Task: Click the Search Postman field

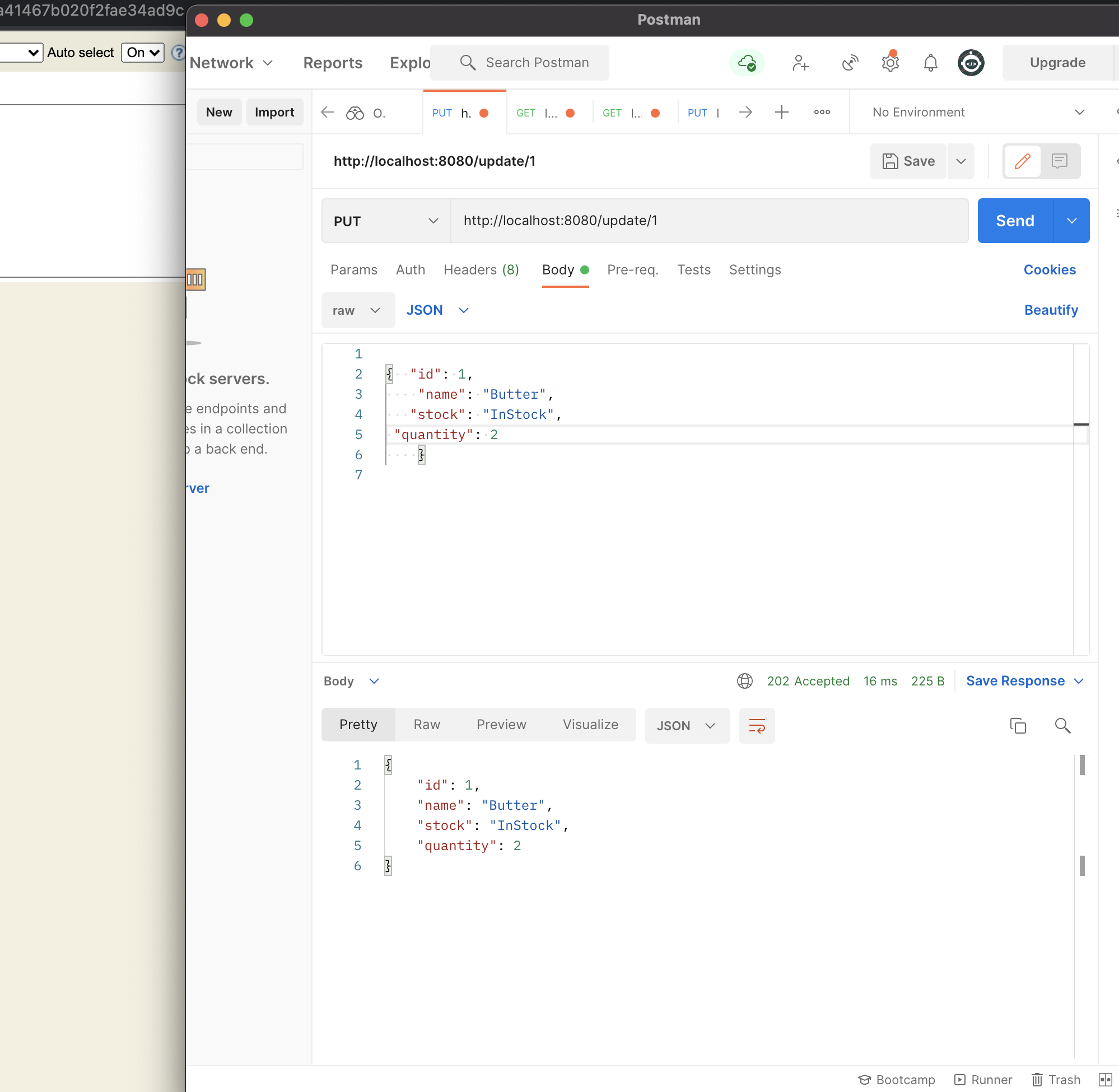Action: pyautogui.click(x=520, y=63)
